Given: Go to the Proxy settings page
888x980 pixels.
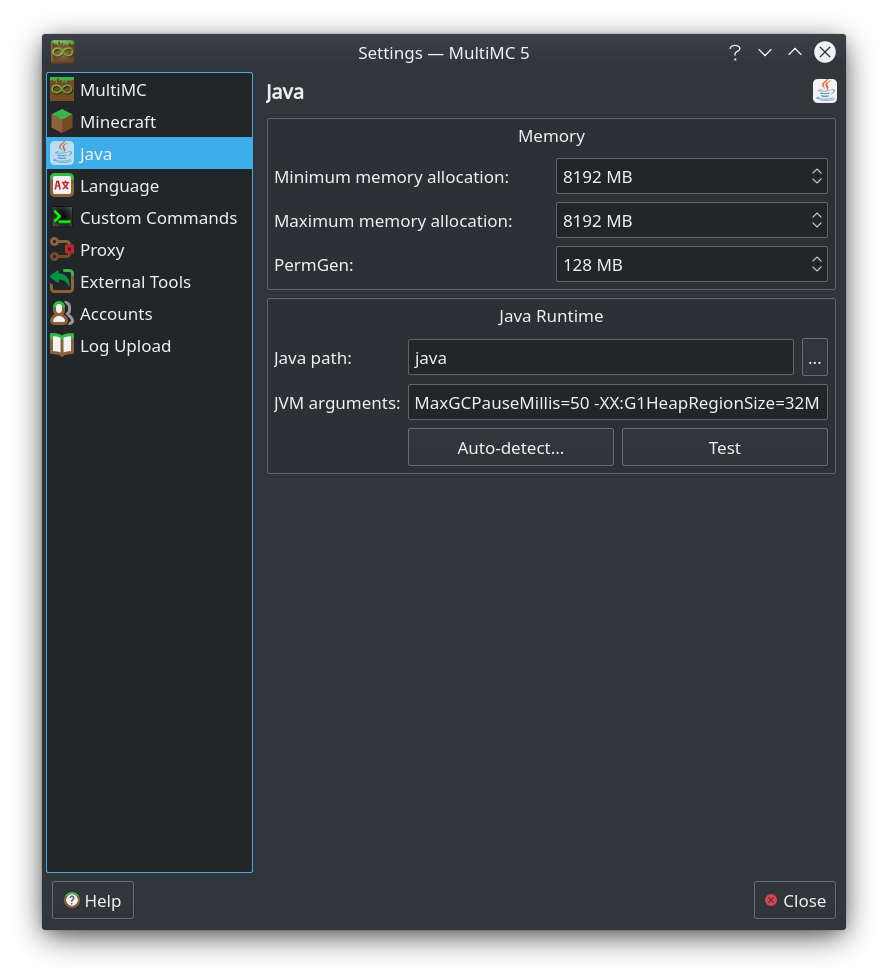Looking at the screenshot, I should click(x=149, y=249).
